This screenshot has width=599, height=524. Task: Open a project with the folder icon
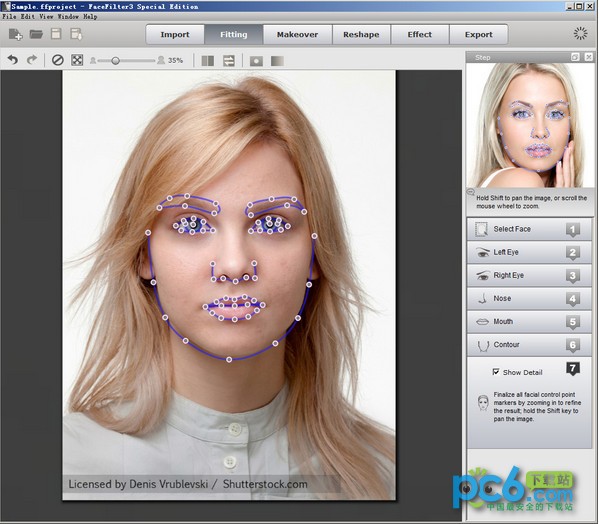36,34
